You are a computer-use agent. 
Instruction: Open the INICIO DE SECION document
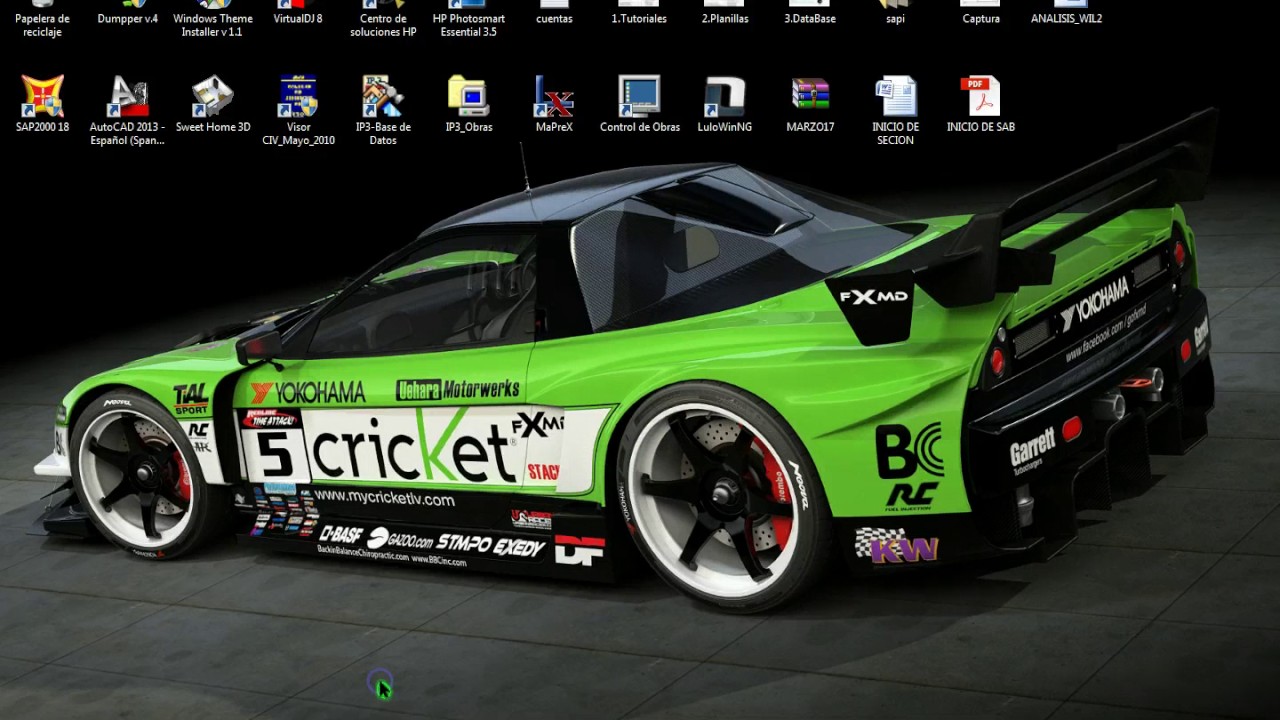pos(895,110)
